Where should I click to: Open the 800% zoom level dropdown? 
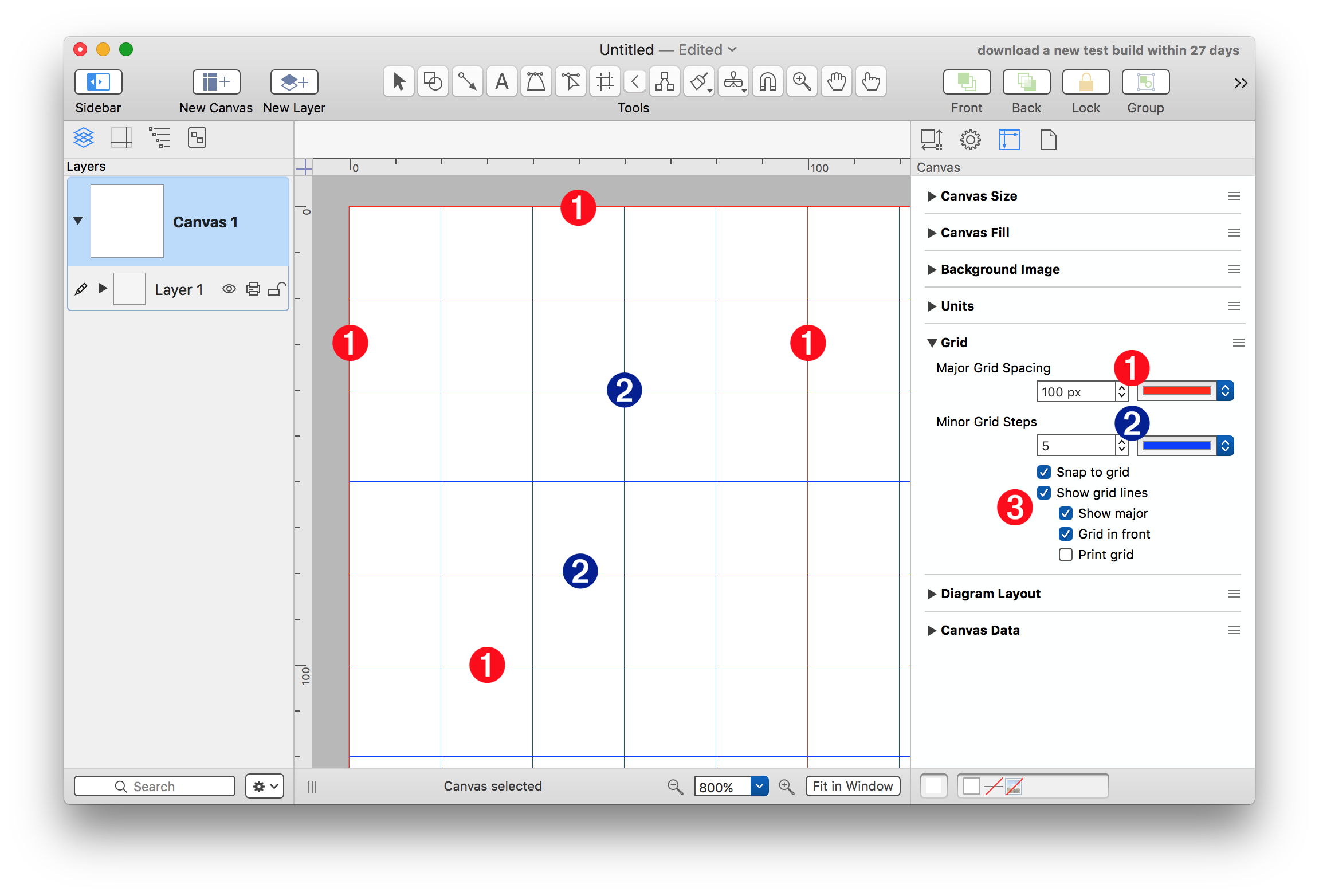[759, 786]
